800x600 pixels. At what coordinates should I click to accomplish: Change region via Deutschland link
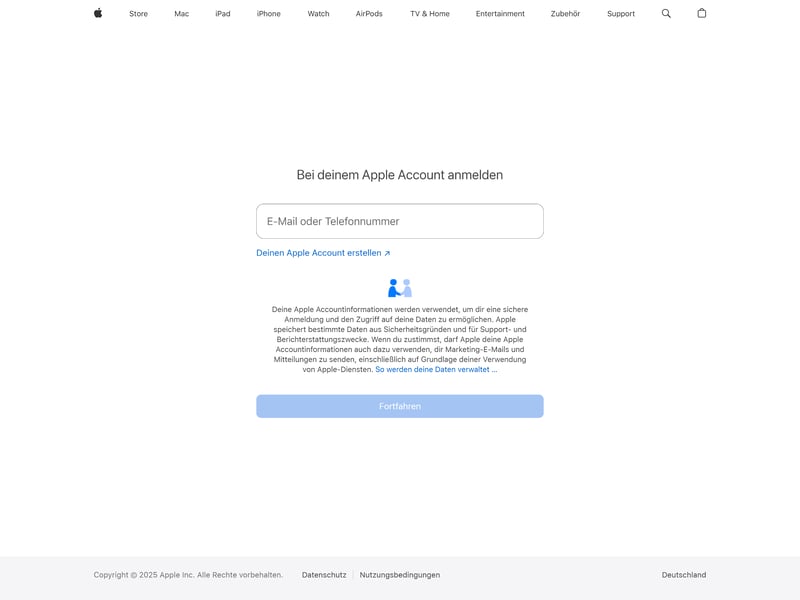(684, 574)
